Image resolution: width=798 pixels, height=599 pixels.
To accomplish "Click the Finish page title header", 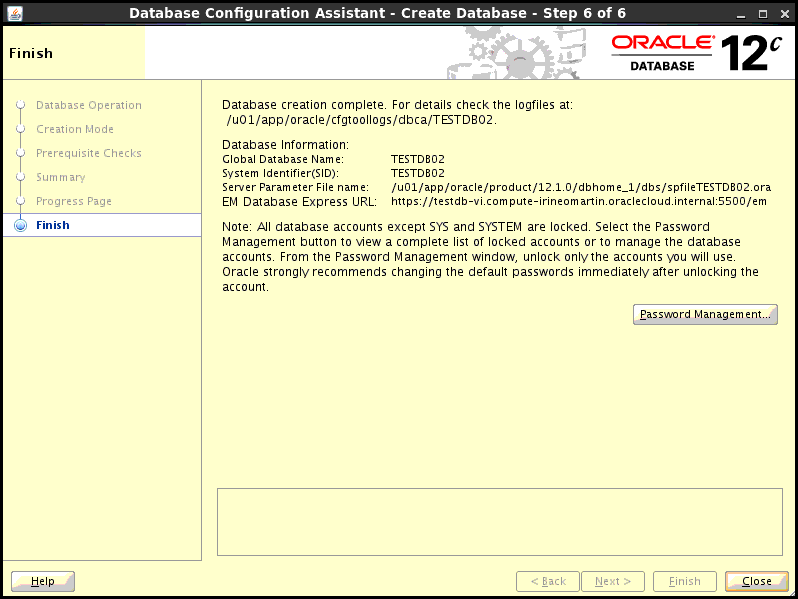I will 31,53.
